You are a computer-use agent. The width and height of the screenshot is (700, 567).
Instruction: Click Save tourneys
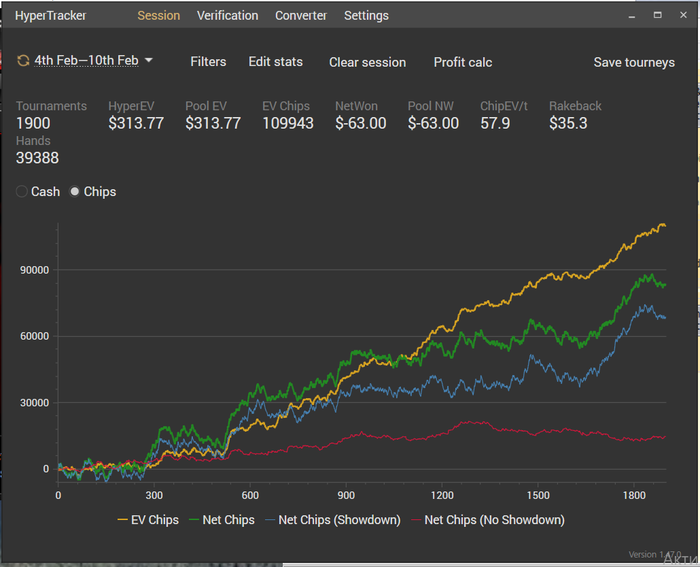coord(634,62)
